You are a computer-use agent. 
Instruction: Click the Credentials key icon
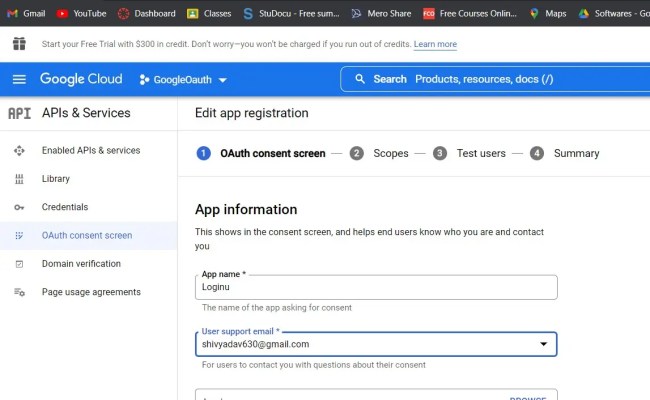[x=19, y=207]
